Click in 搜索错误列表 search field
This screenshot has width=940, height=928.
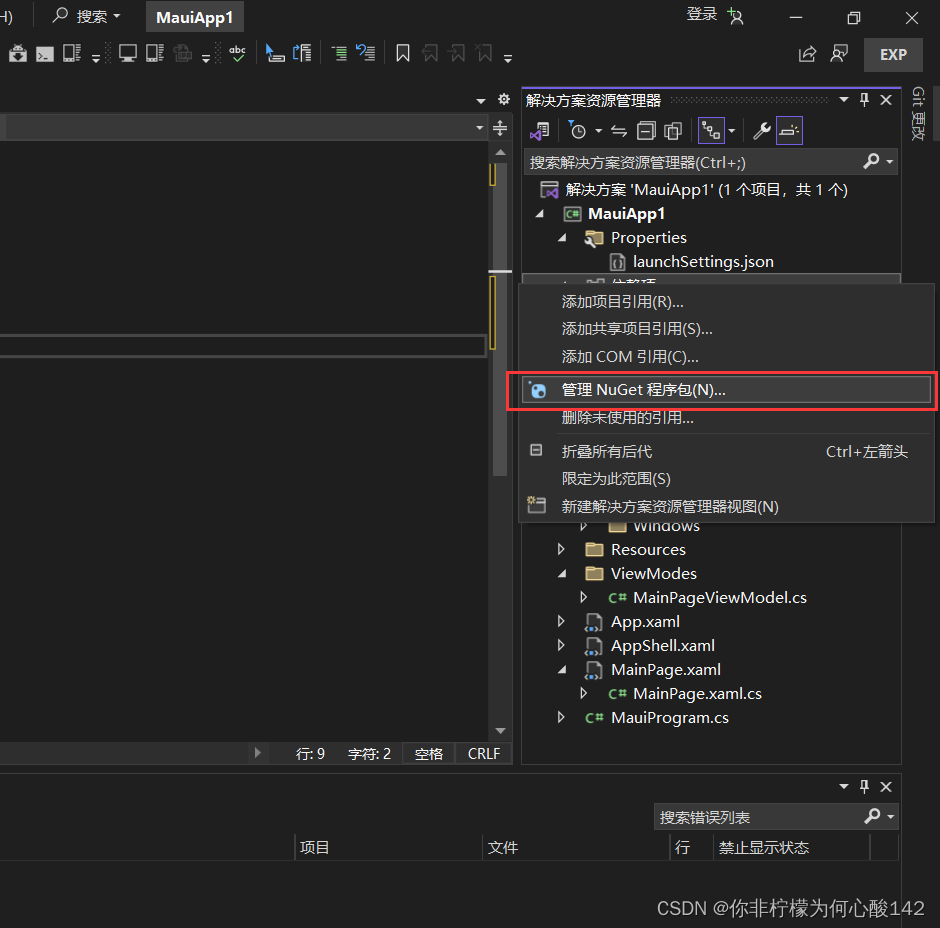(758, 816)
